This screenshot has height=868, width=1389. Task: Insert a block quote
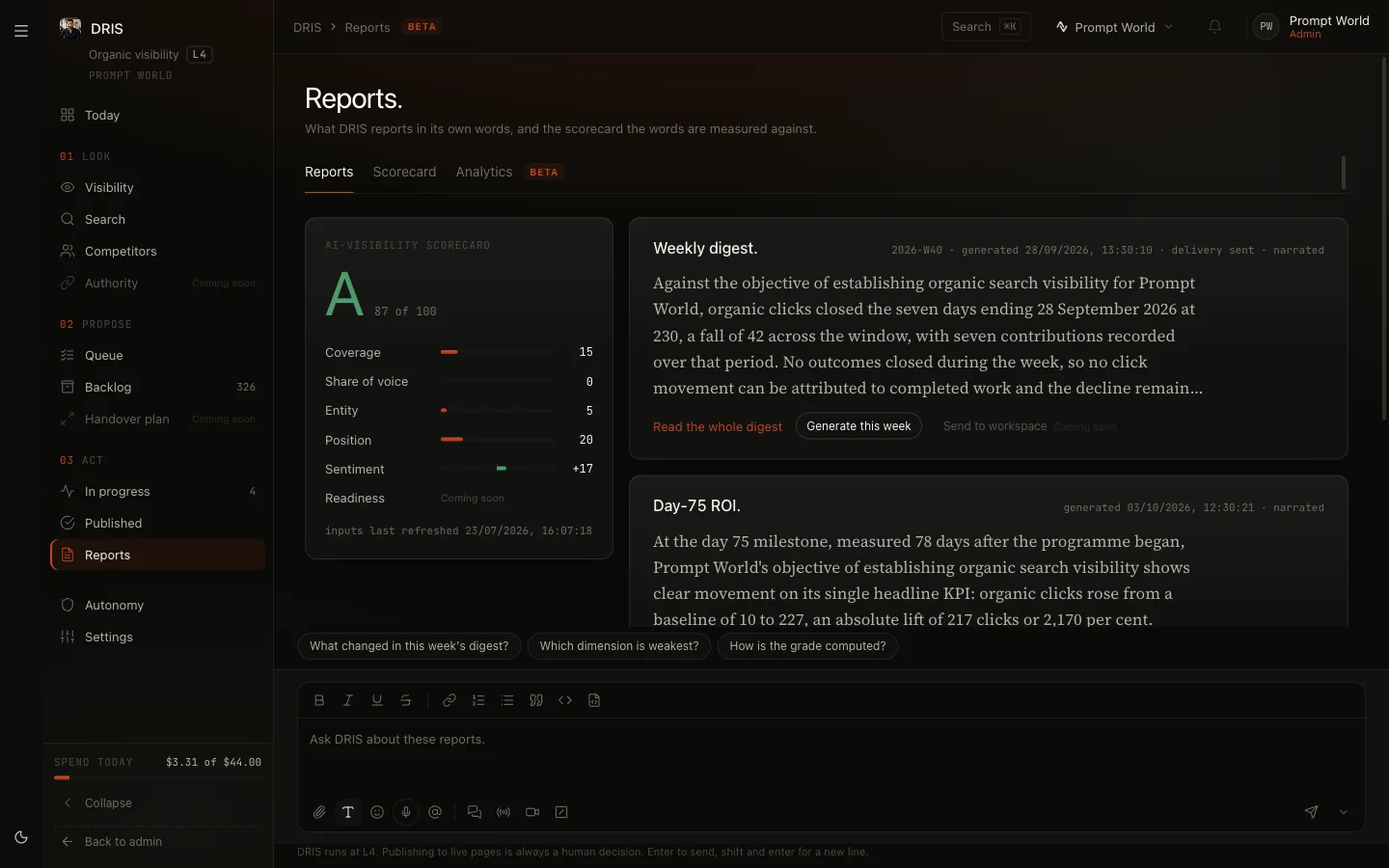tap(536, 700)
